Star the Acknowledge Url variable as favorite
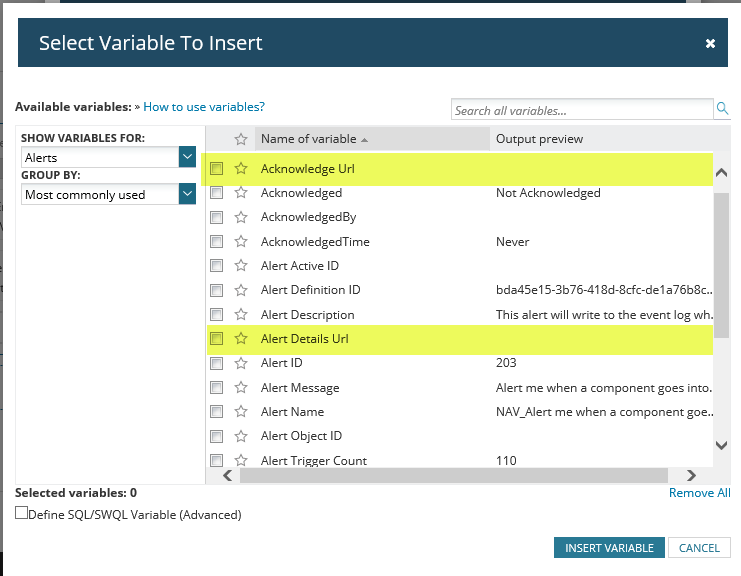The height and width of the screenshot is (576, 741). (x=240, y=169)
